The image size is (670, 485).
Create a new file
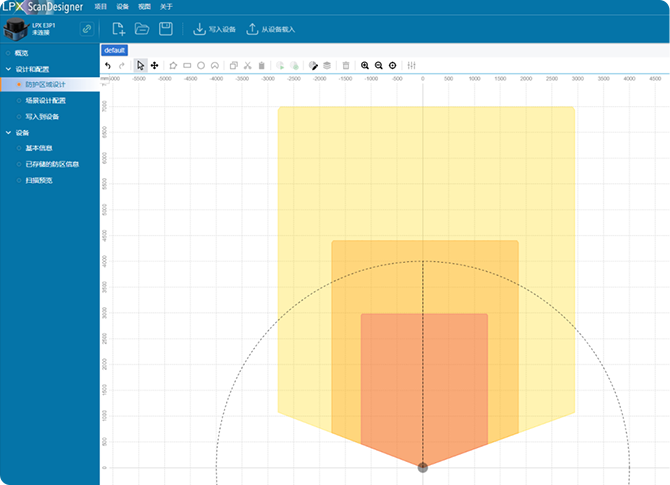pos(118,30)
